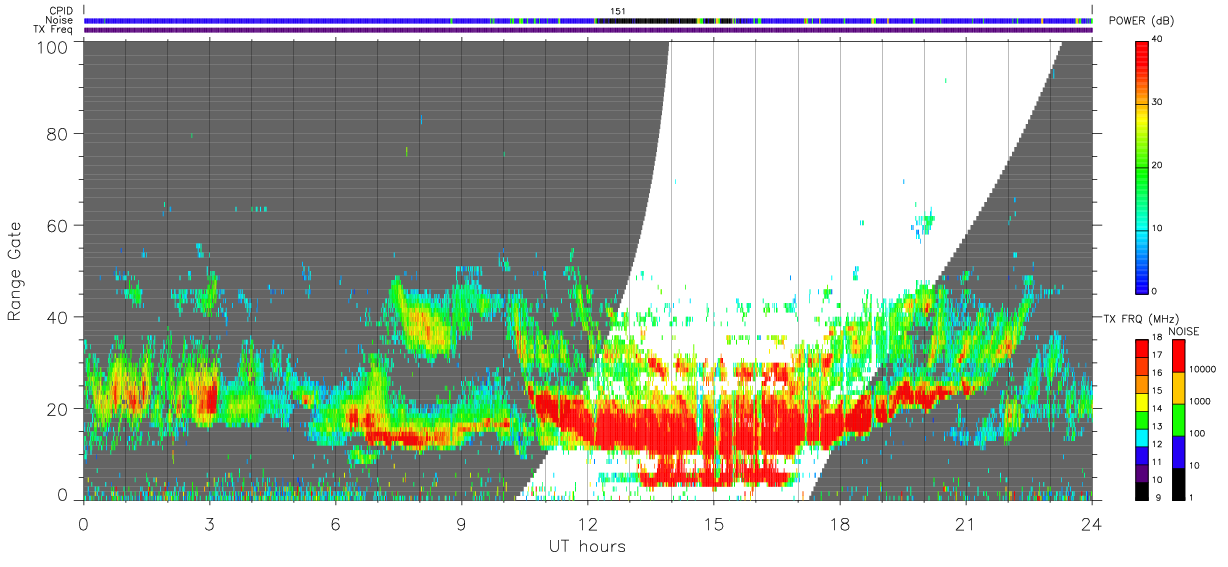Click the UT hours axis title
1228x567 pixels.
[587, 547]
